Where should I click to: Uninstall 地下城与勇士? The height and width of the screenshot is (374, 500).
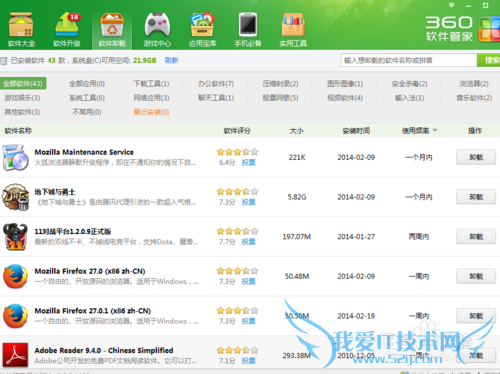point(476,197)
